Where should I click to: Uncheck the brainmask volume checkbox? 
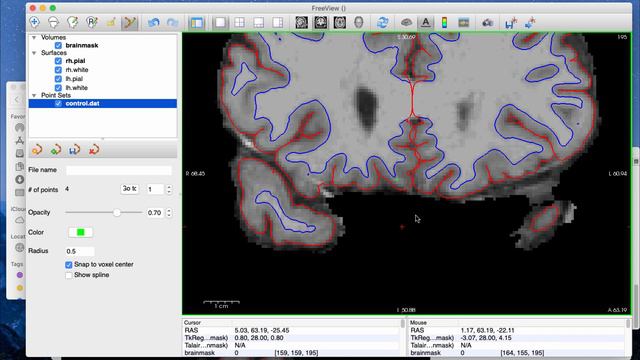(x=58, y=45)
